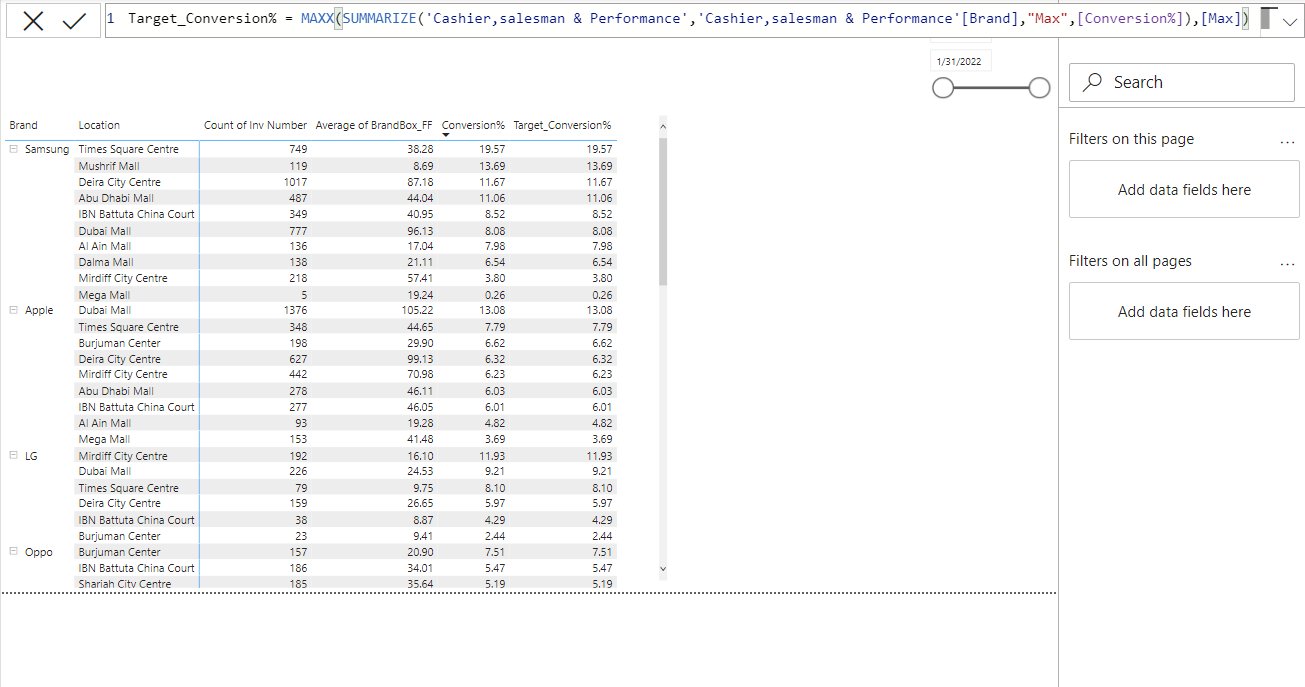Screen dimensions: 1305x687
Task: Click the count value 1017
Action: (x=296, y=182)
